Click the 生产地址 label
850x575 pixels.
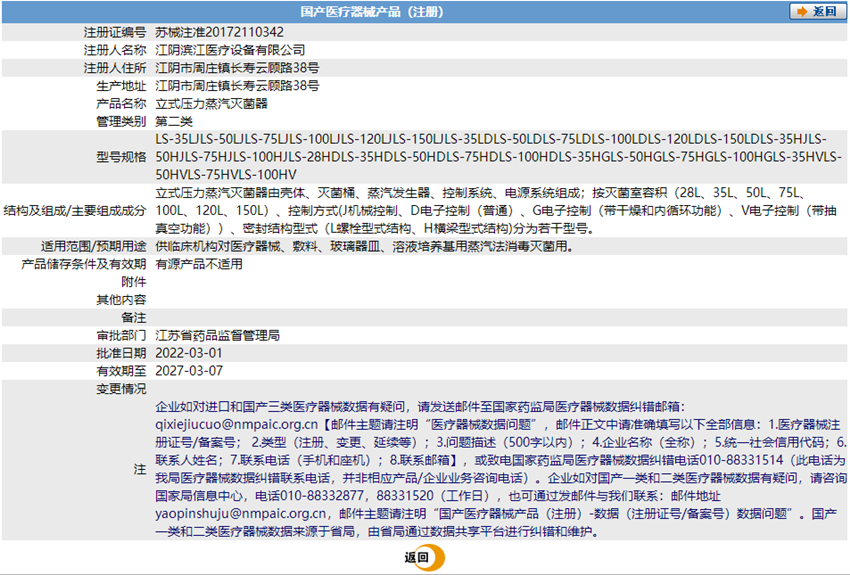point(121,86)
